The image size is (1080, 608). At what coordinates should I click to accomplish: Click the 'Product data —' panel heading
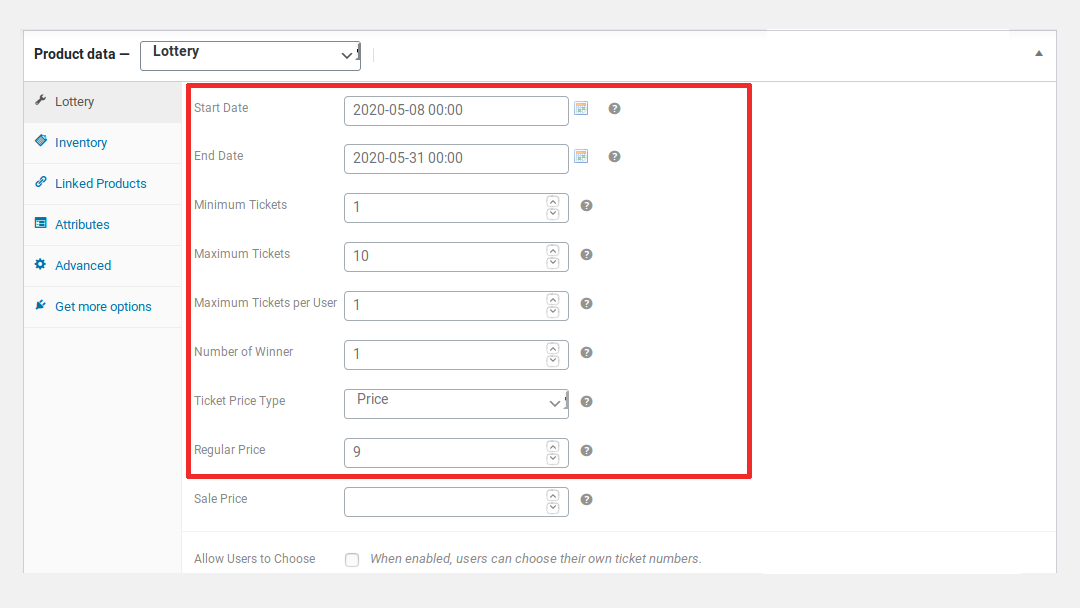81,54
